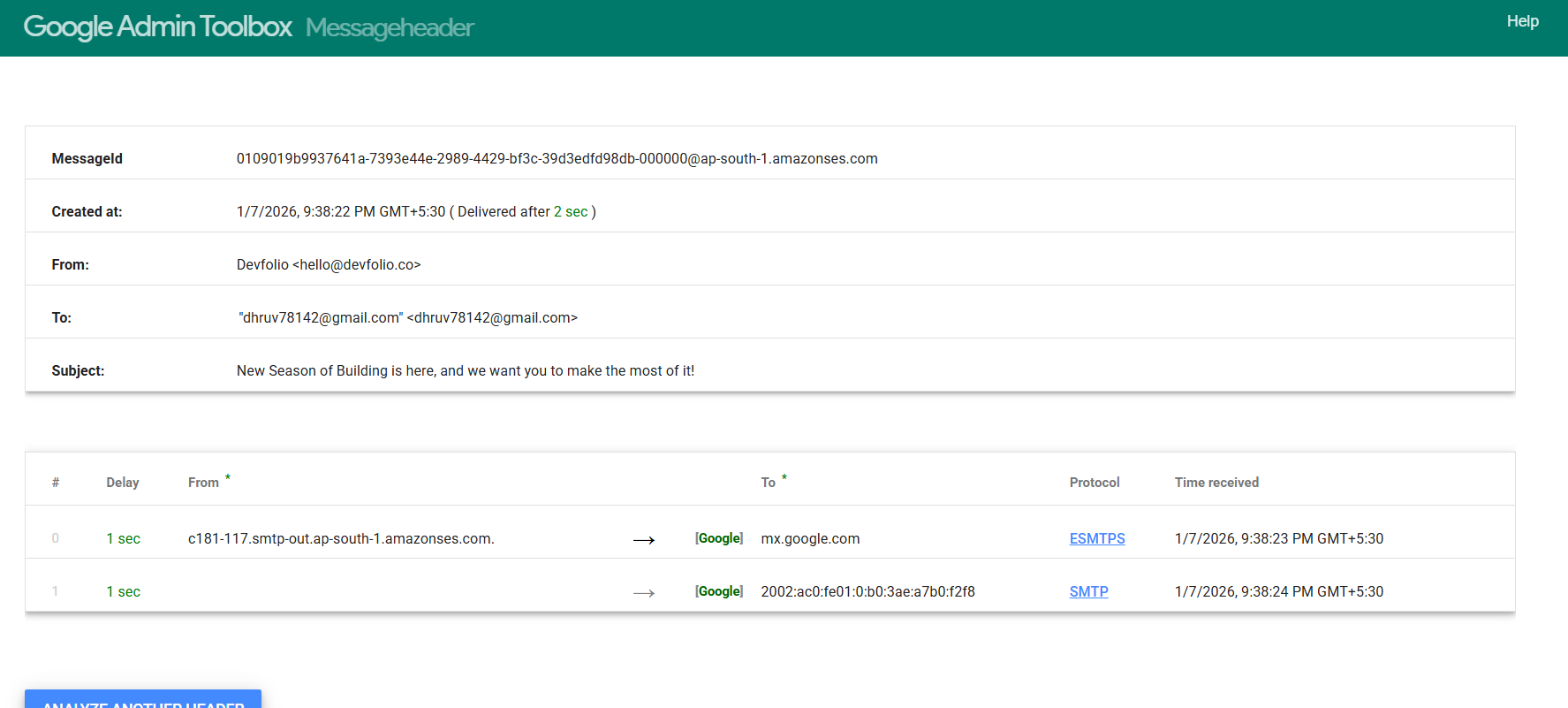This screenshot has height=708, width=1568.
Task: Open the SMTP protocol link
Action: [x=1088, y=591]
